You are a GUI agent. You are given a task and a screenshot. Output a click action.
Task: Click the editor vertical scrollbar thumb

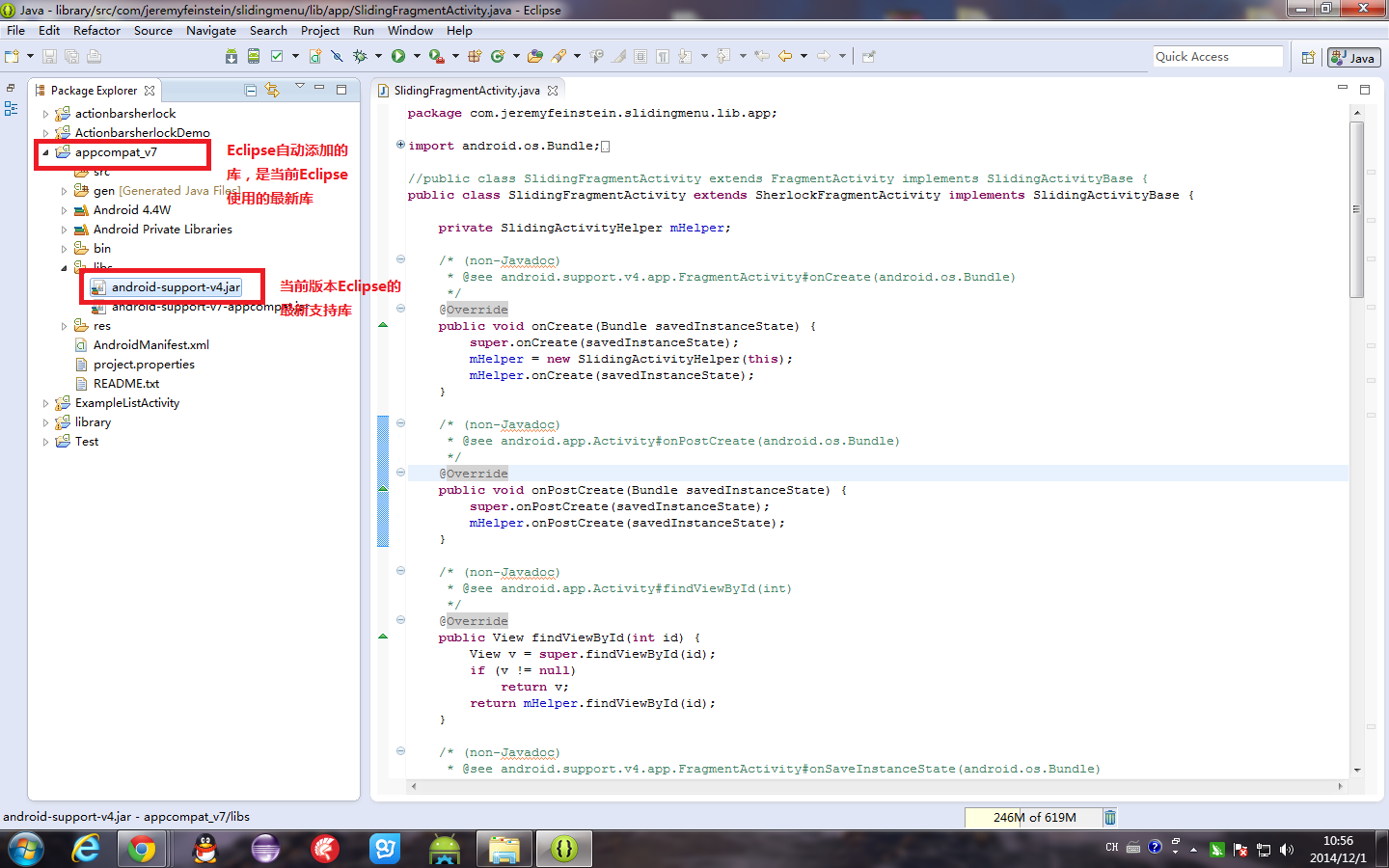[1356, 207]
